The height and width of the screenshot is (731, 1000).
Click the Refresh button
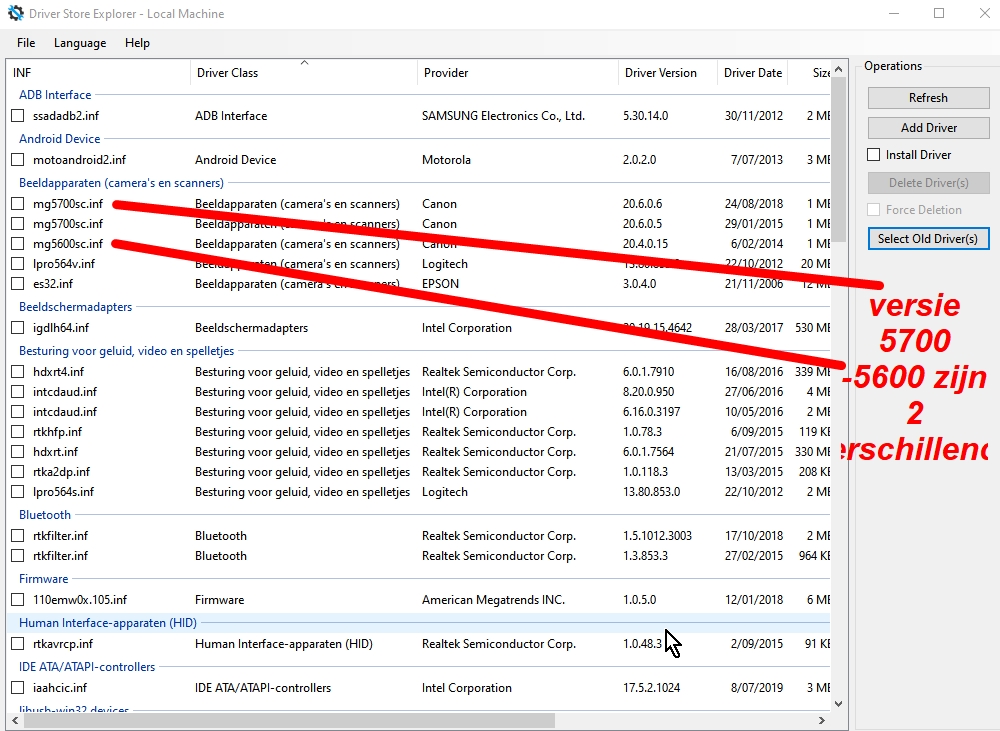(928, 98)
